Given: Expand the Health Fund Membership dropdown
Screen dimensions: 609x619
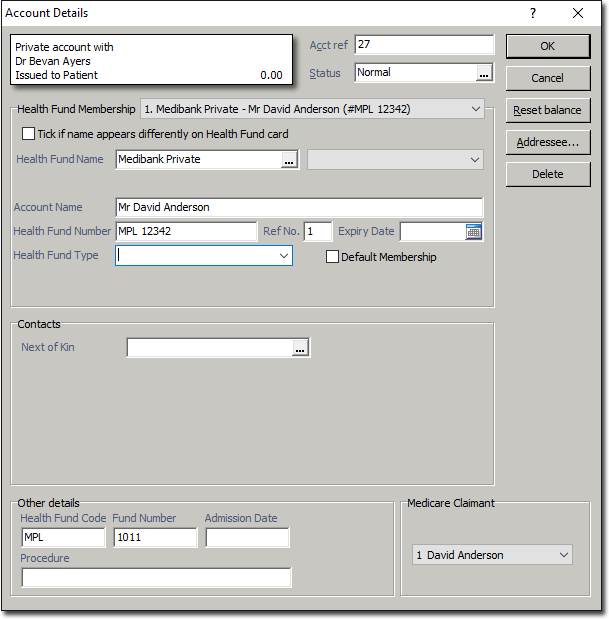Looking at the screenshot, I should tap(475, 109).
